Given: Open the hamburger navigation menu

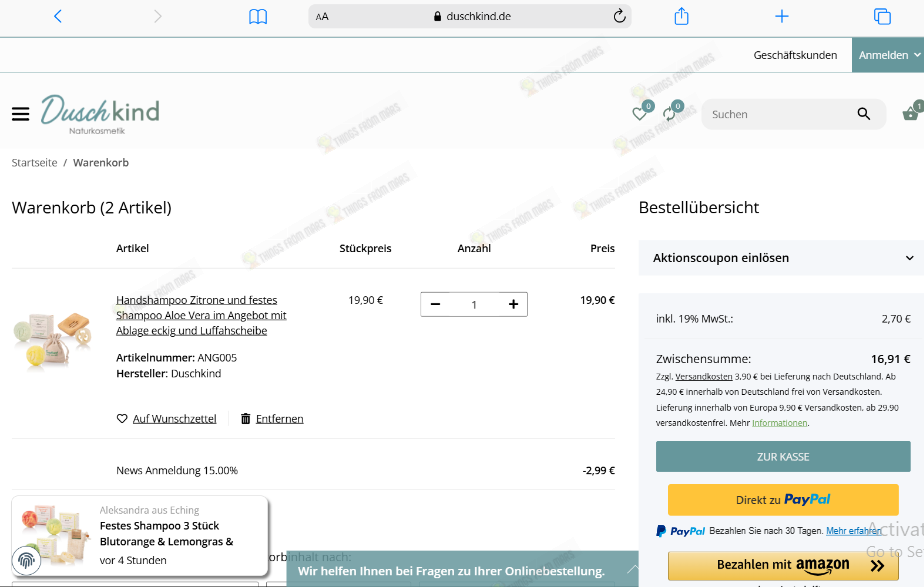Looking at the screenshot, I should coord(20,113).
